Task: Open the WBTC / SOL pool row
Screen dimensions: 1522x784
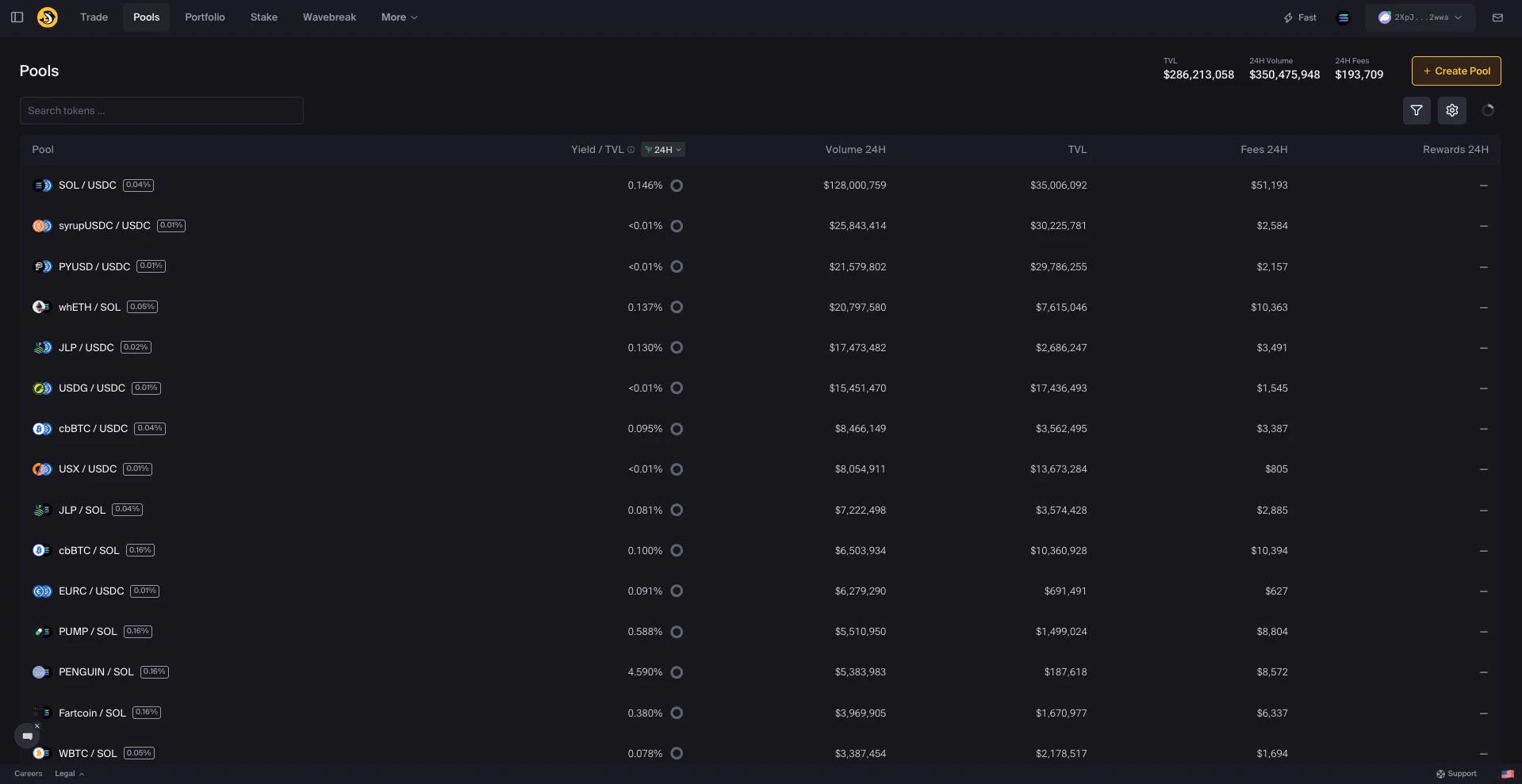Action: click(761, 753)
